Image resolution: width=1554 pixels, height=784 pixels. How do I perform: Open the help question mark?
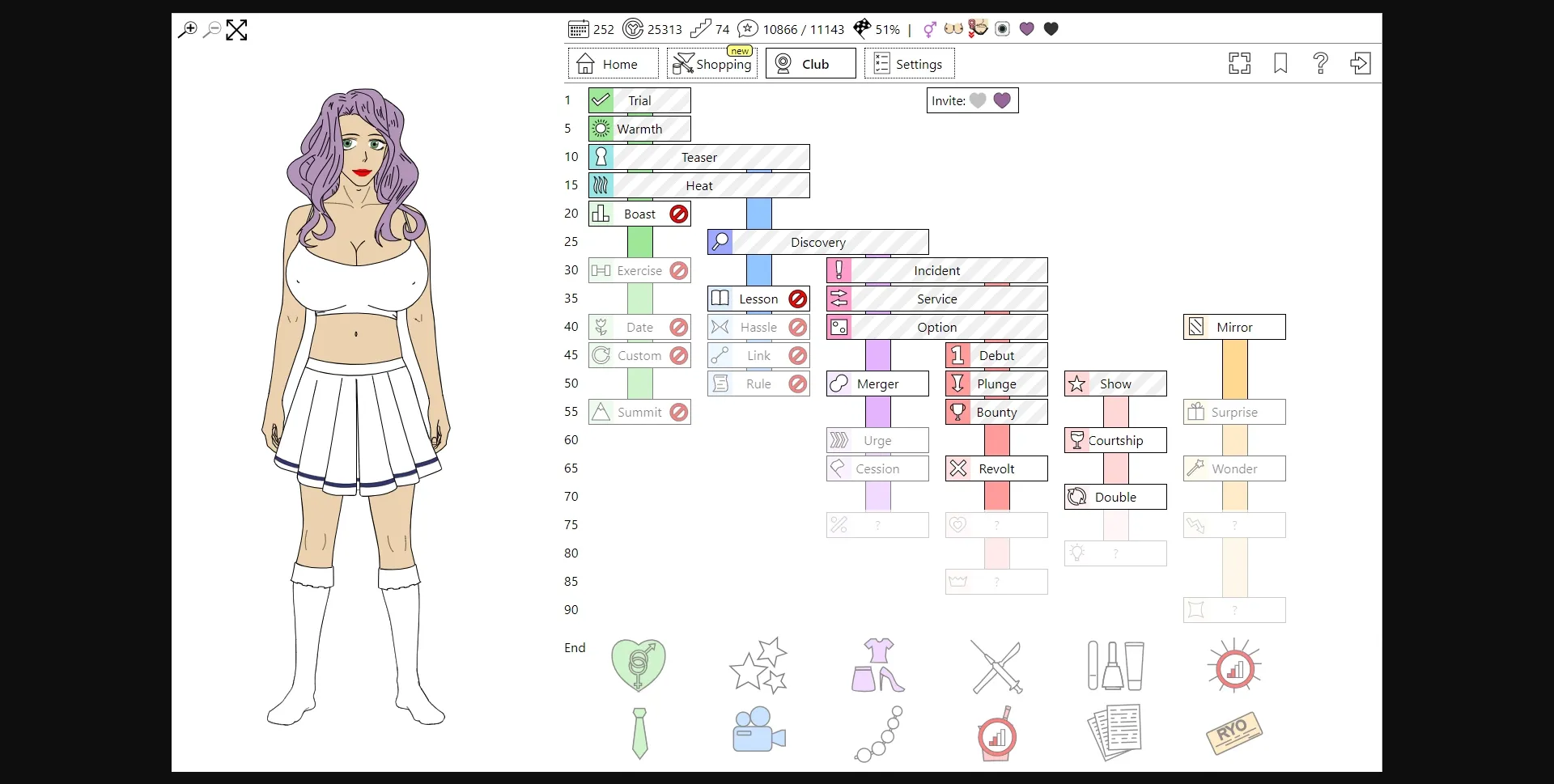(1320, 63)
